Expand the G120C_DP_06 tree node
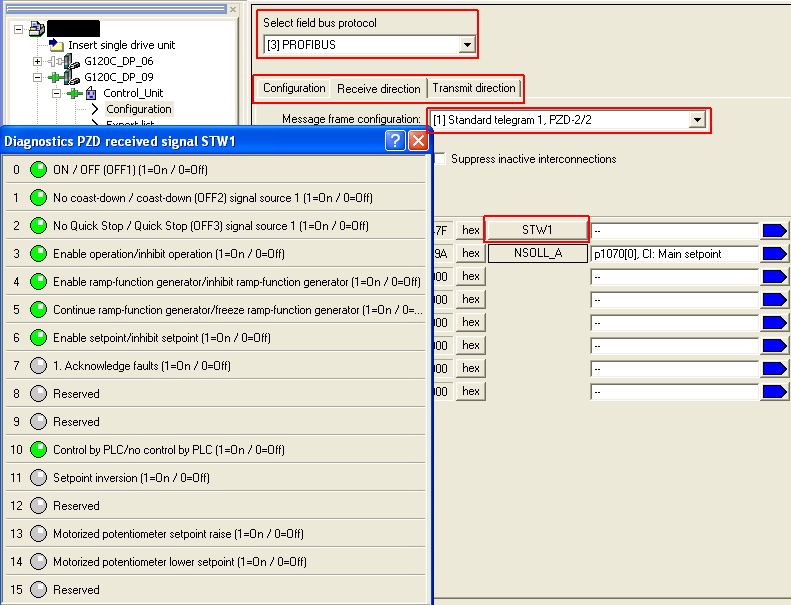Screen dimensions: 791x605 (37, 62)
